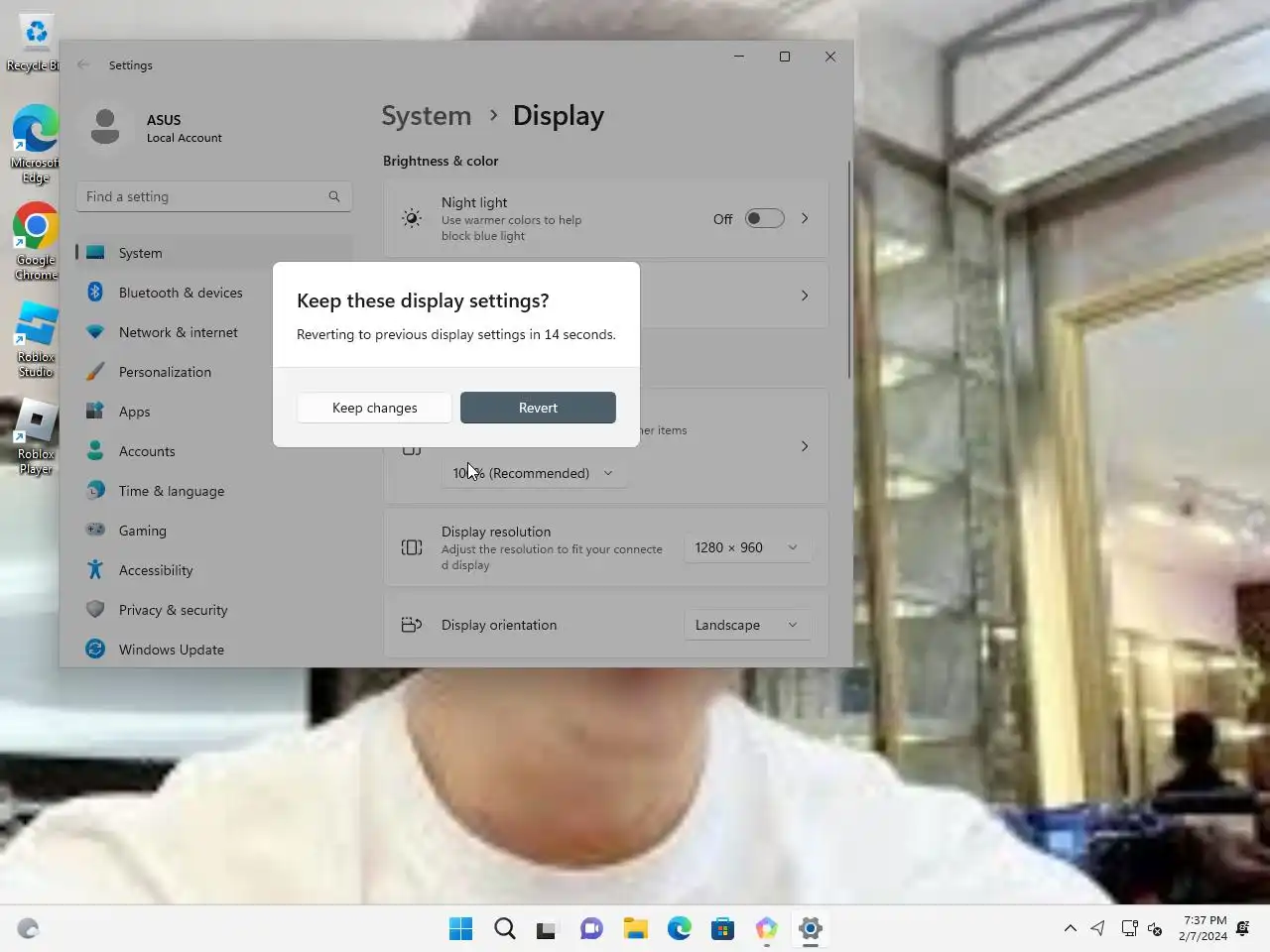Screen dimensions: 1270x952
Task: Open File Explorer from taskbar
Action: (x=636, y=929)
